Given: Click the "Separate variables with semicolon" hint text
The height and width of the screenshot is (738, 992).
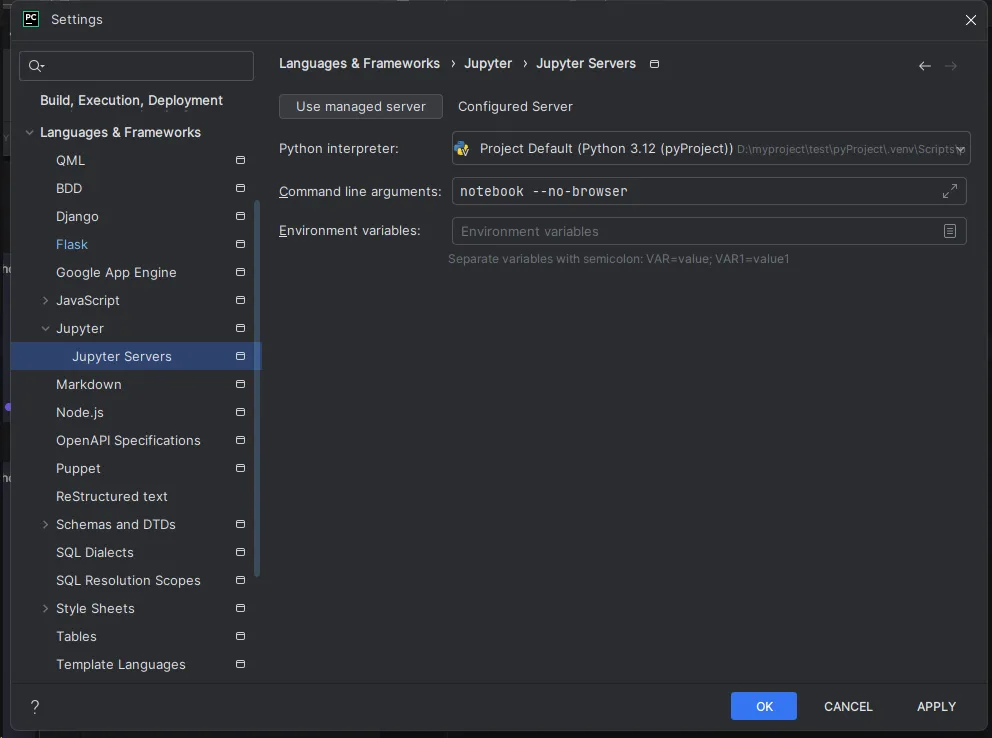Looking at the screenshot, I should 619,259.
